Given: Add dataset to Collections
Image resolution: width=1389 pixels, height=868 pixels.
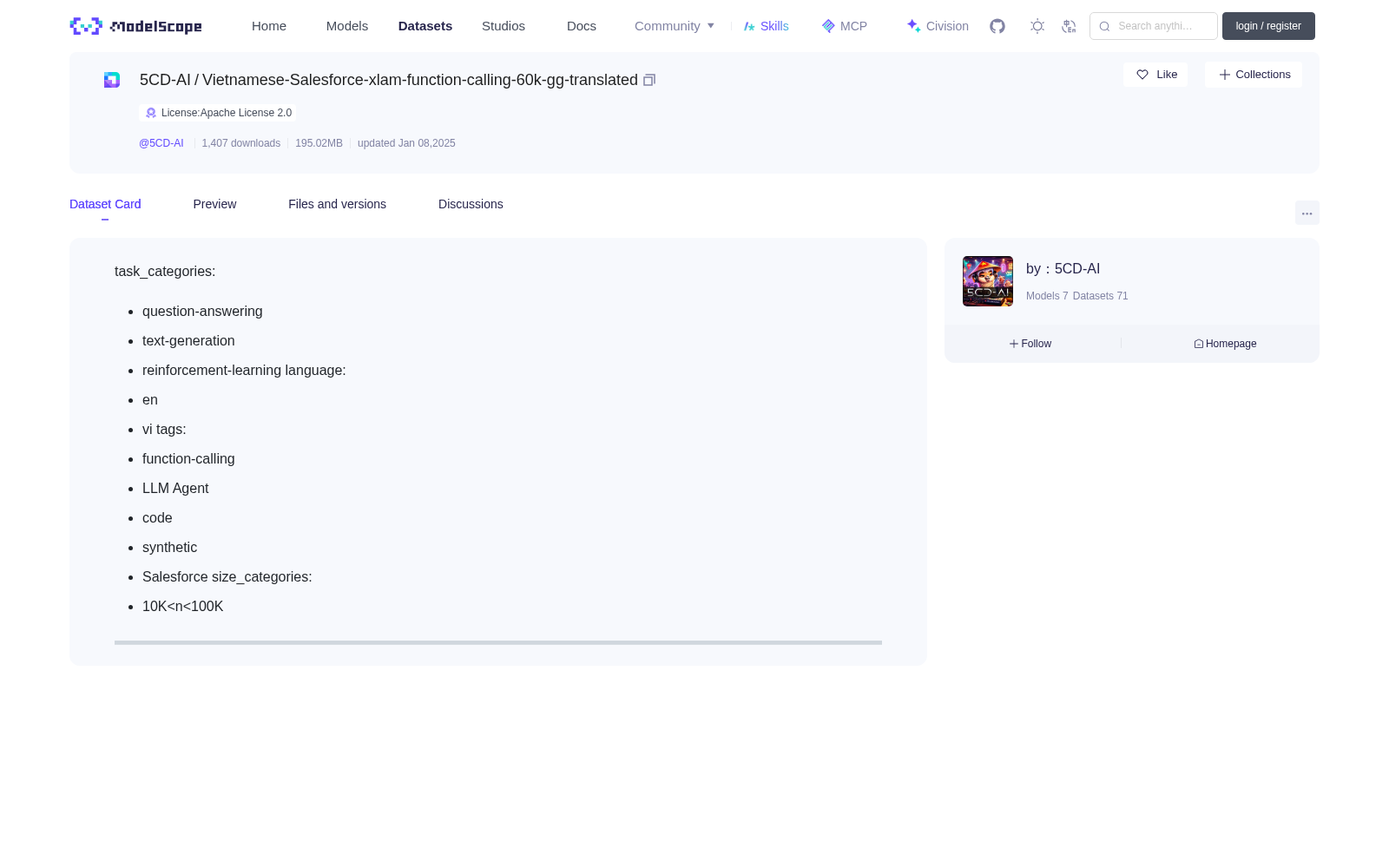Looking at the screenshot, I should [1254, 75].
